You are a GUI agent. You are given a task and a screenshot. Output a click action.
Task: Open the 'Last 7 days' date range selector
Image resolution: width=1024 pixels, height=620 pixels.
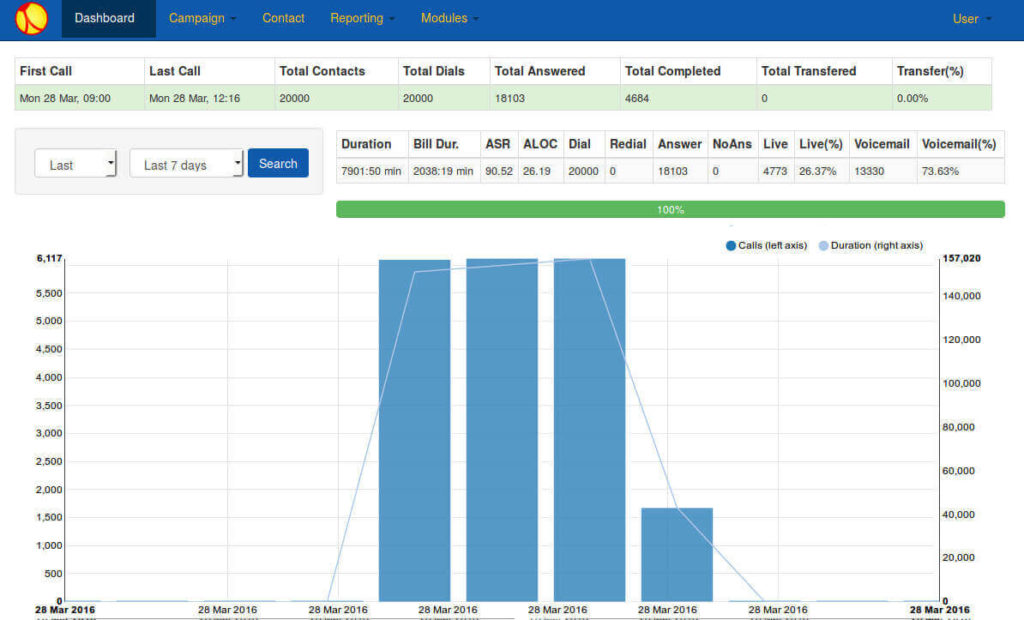click(x=186, y=163)
